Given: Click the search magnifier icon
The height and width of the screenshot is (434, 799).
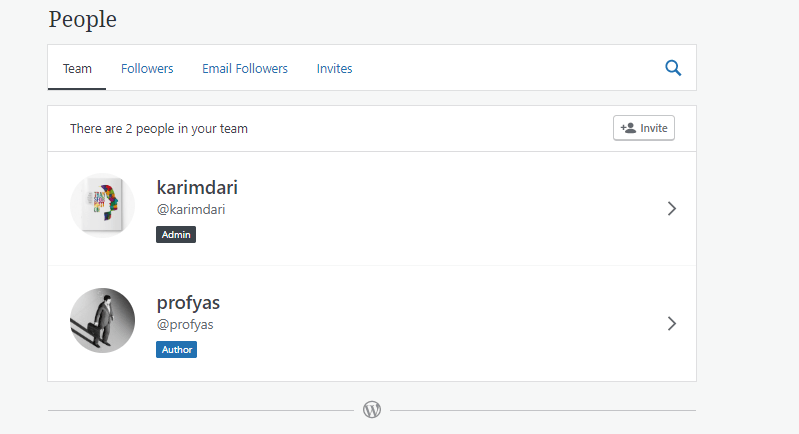Looking at the screenshot, I should coord(673,68).
